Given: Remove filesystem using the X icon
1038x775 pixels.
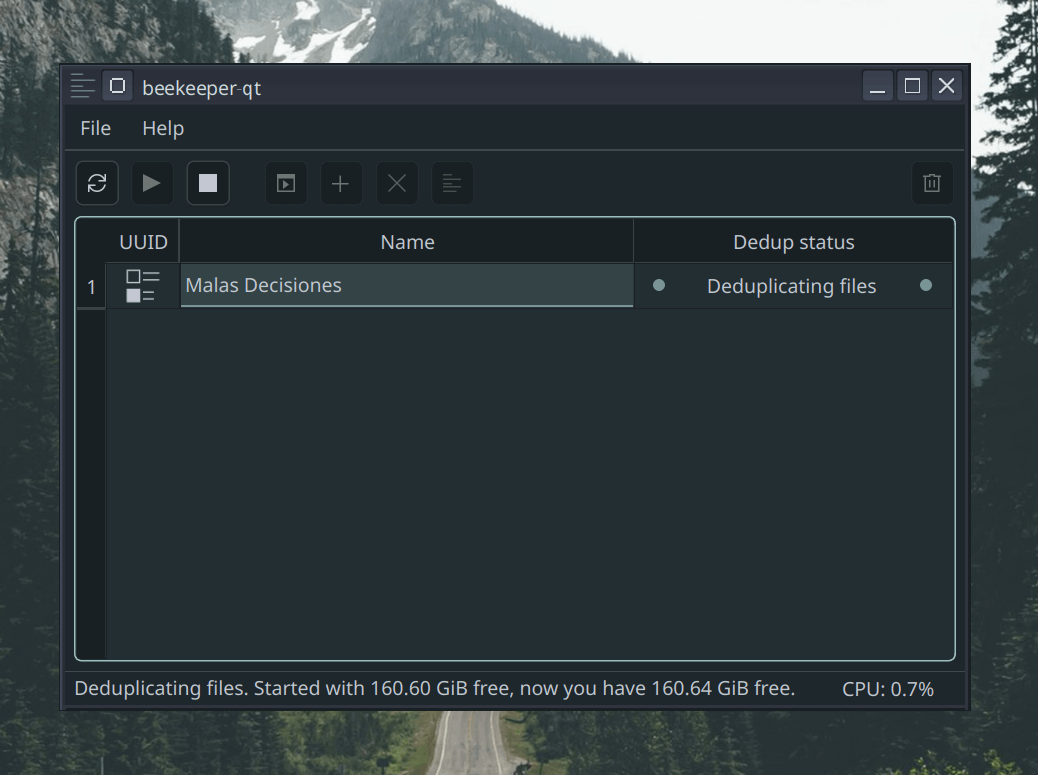Looking at the screenshot, I should (396, 183).
